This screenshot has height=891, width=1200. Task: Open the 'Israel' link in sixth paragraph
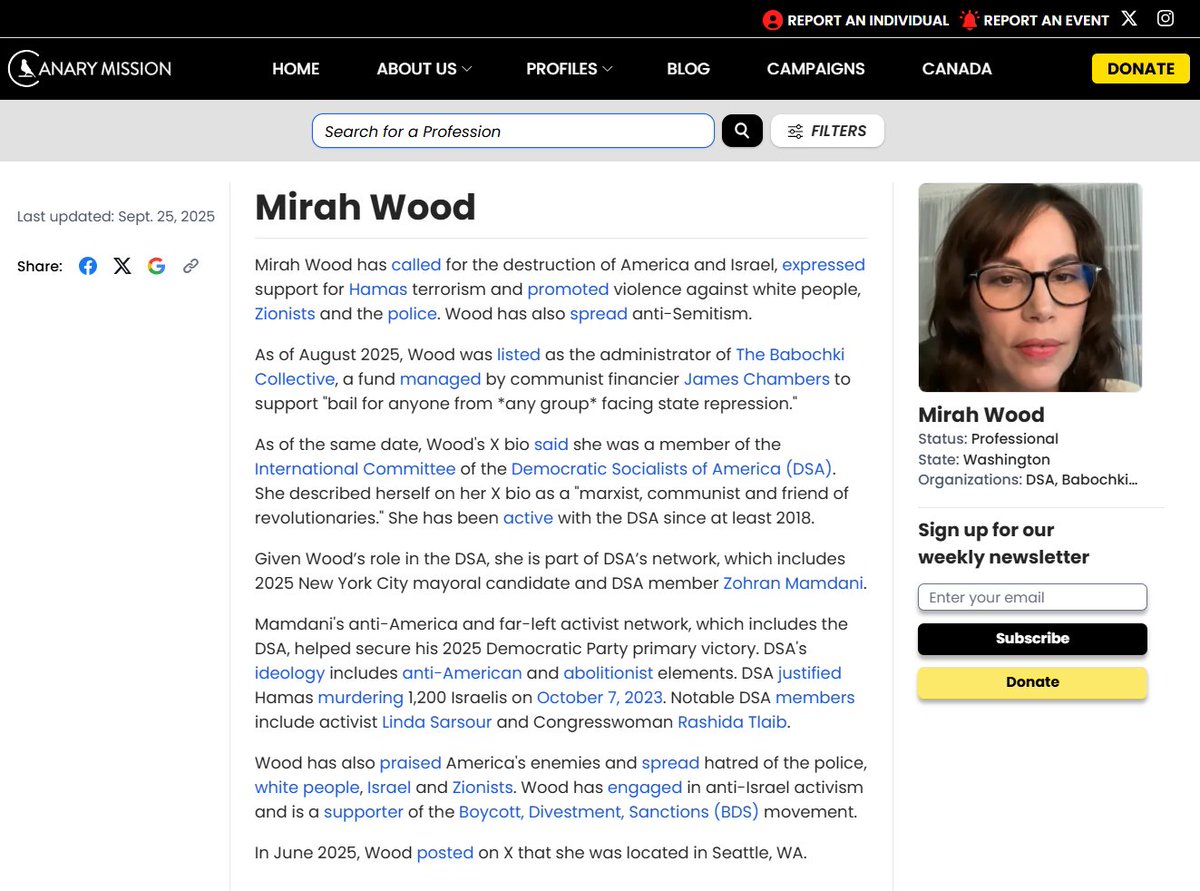click(389, 787)
